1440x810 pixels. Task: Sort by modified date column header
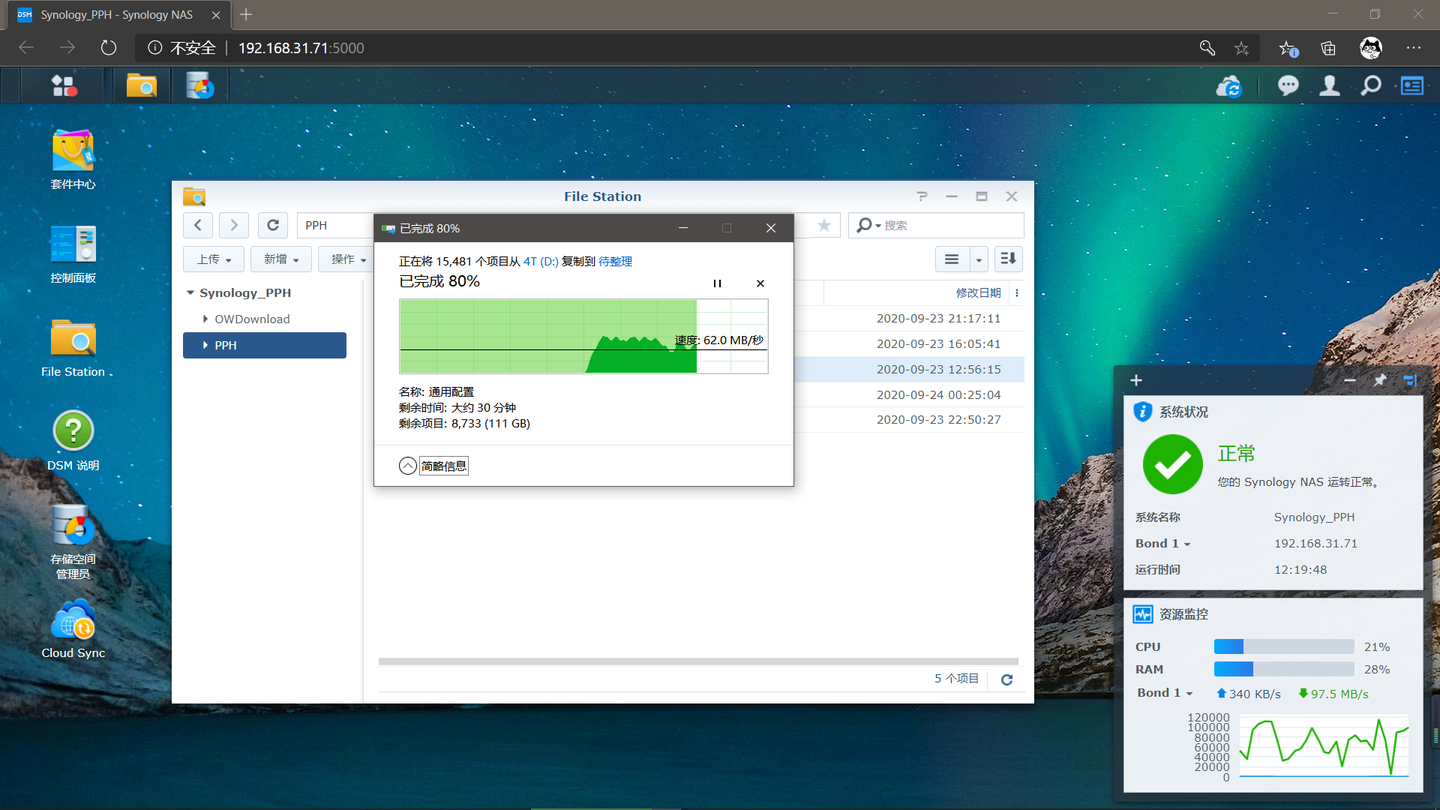click(x=978, y=293)
